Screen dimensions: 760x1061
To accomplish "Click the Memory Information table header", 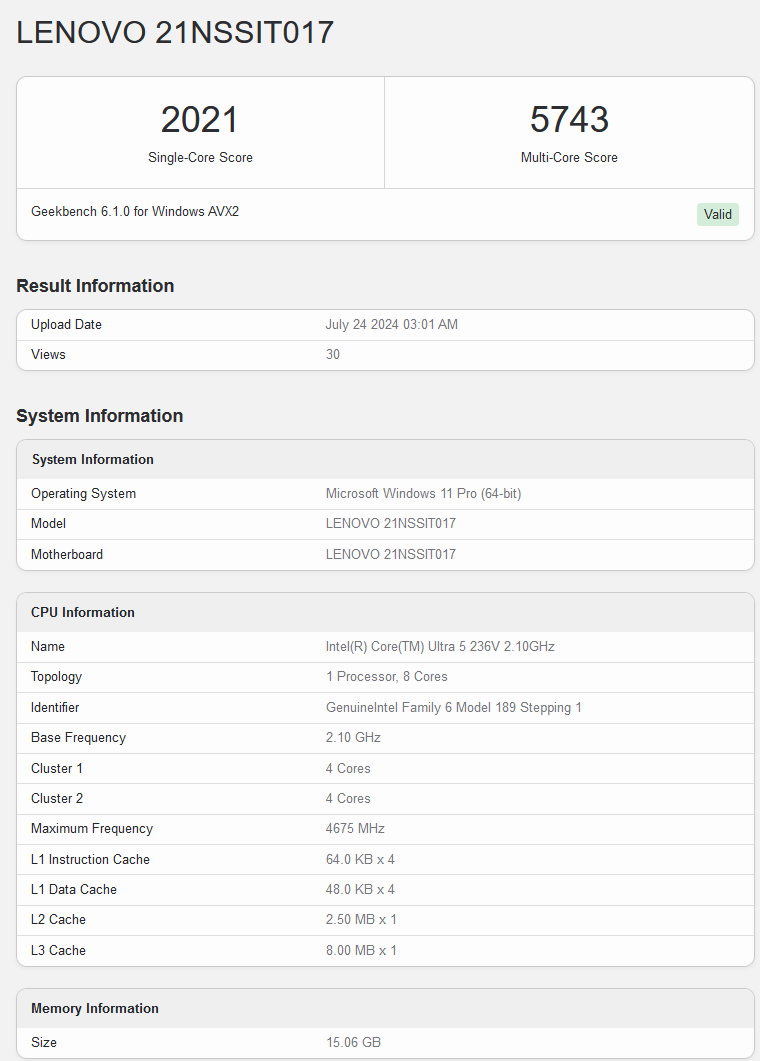I will [x=95, y=1008].
